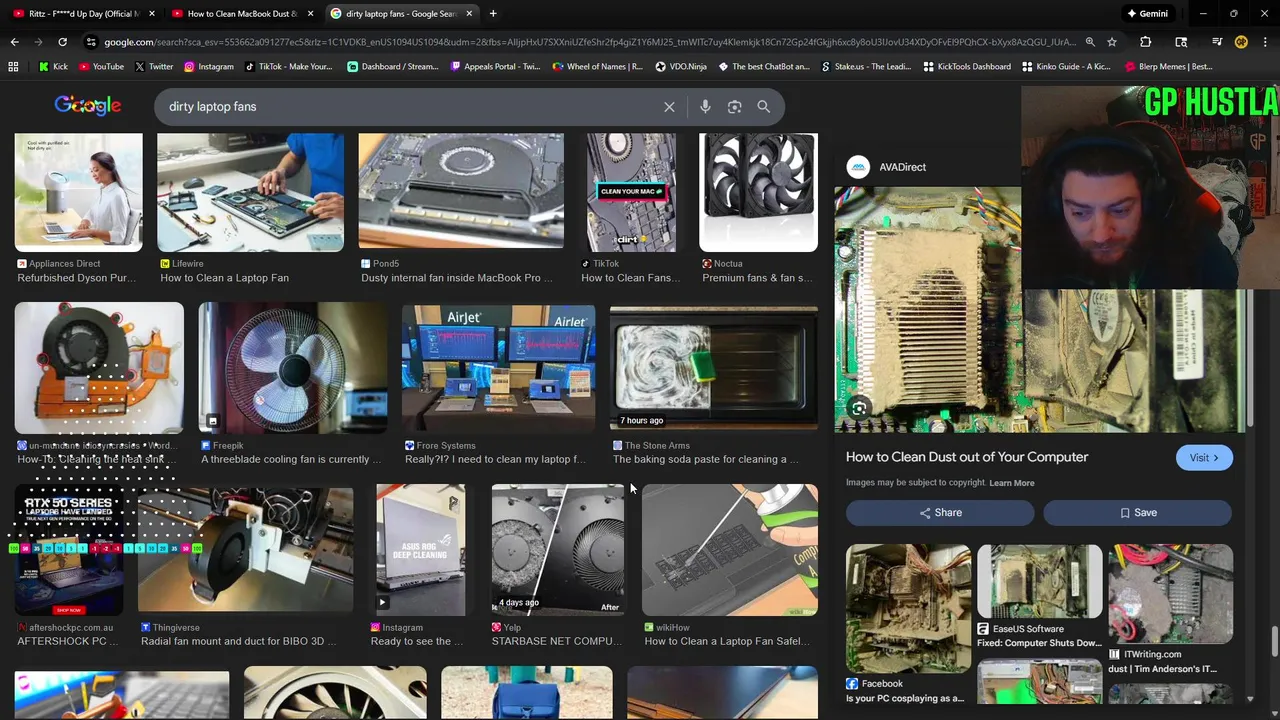Viewport: 1280px width, 720px height.
Task: Open the Noctua premium fans image
Action: (758, 192)
